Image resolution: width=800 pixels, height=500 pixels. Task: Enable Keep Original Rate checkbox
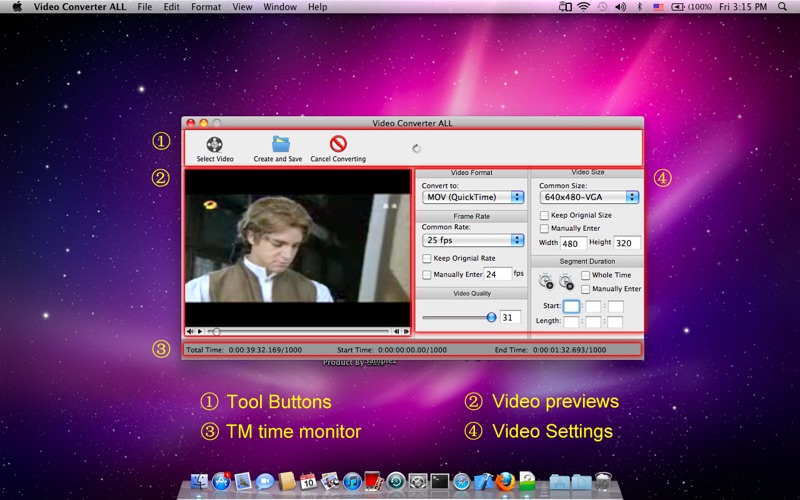427,258
